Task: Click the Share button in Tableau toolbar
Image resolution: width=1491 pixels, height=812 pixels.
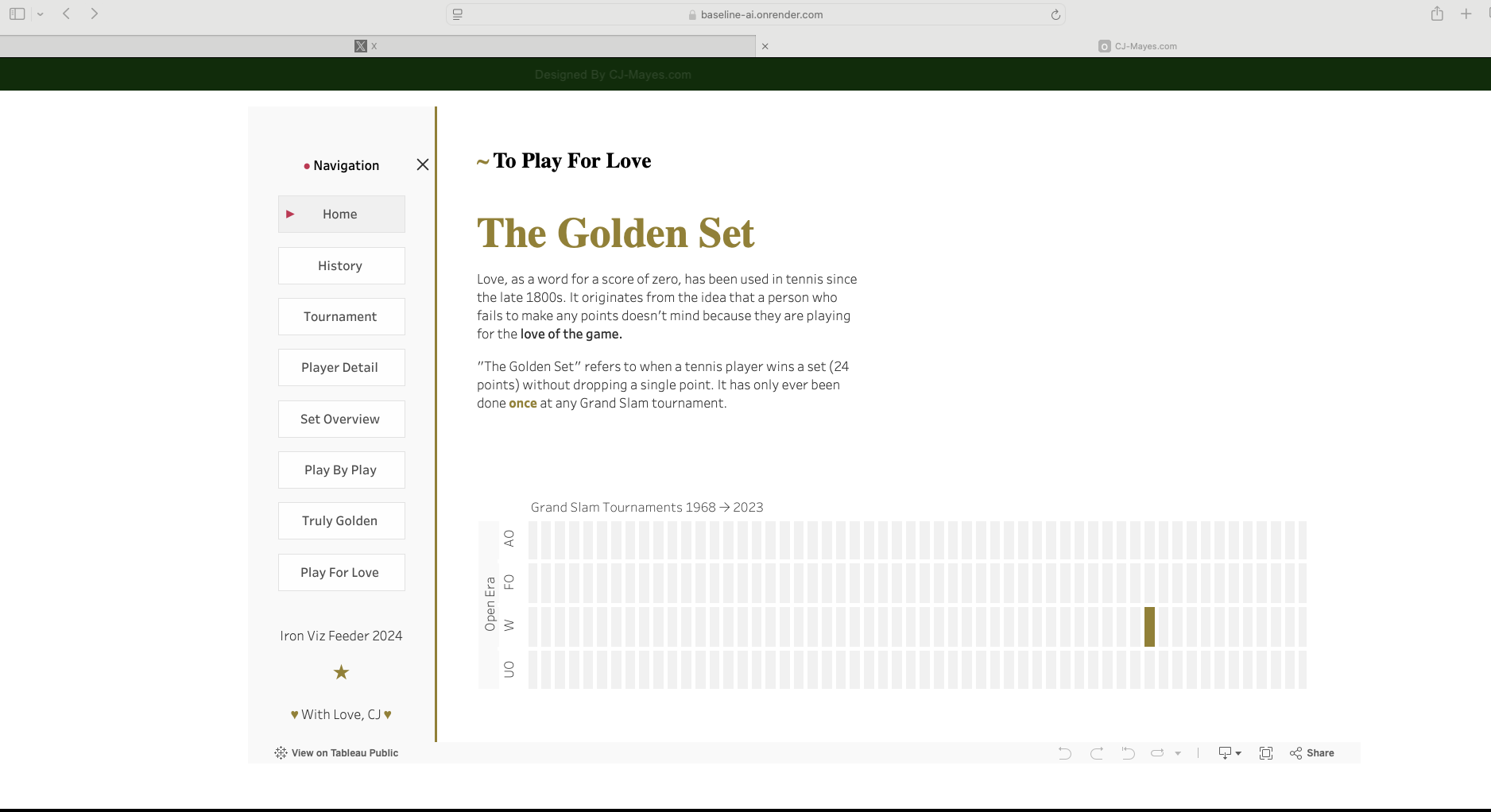Action: 1312,753
